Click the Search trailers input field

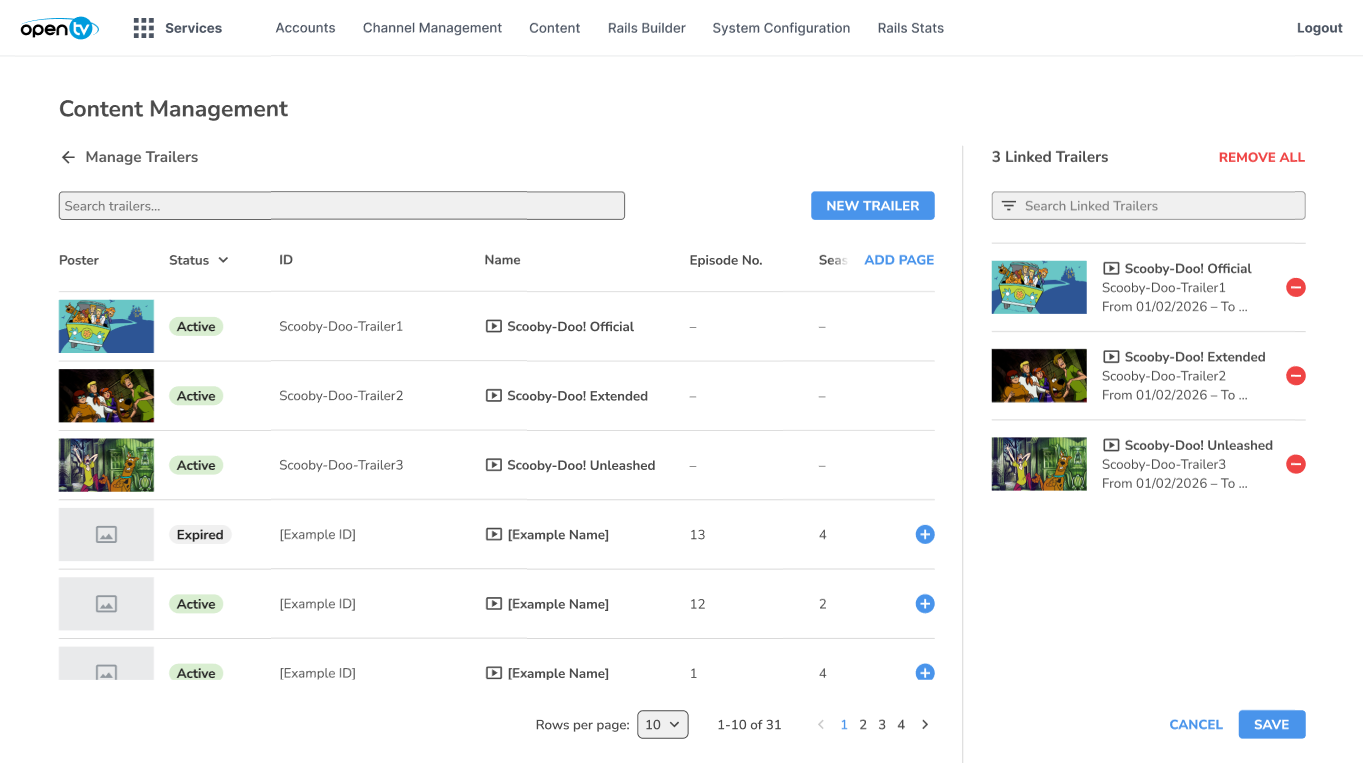342,206
